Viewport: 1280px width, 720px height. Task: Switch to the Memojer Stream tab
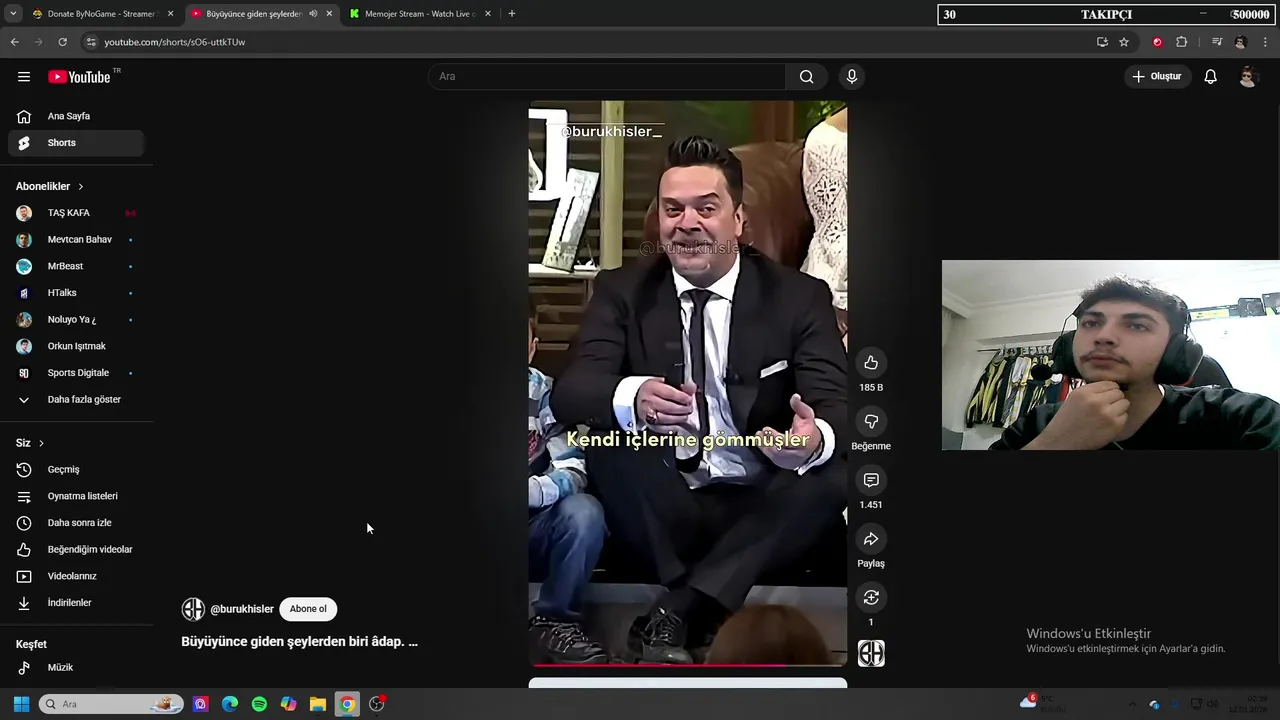[420, 14]
